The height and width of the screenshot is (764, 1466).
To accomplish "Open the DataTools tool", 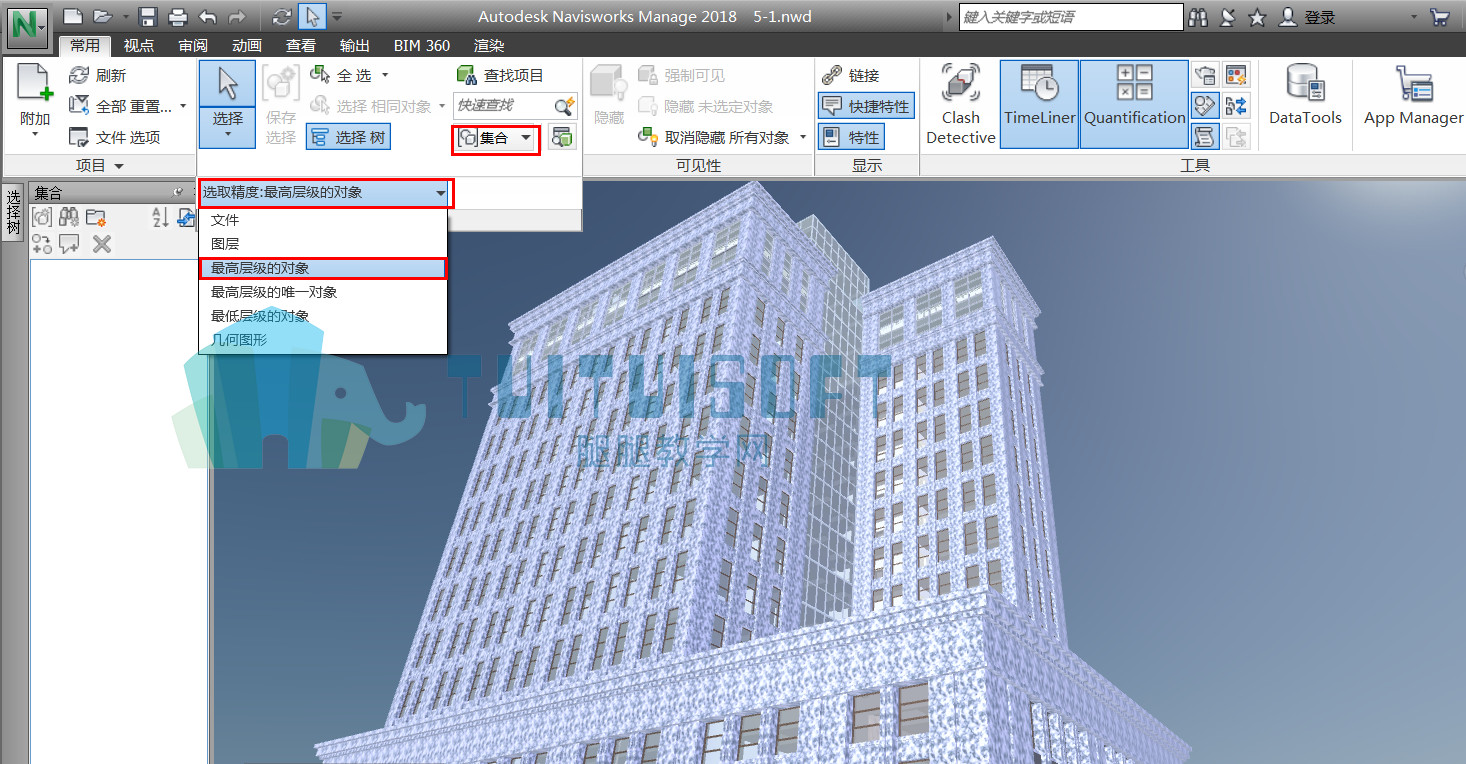I will click(x=1305, y=96).
